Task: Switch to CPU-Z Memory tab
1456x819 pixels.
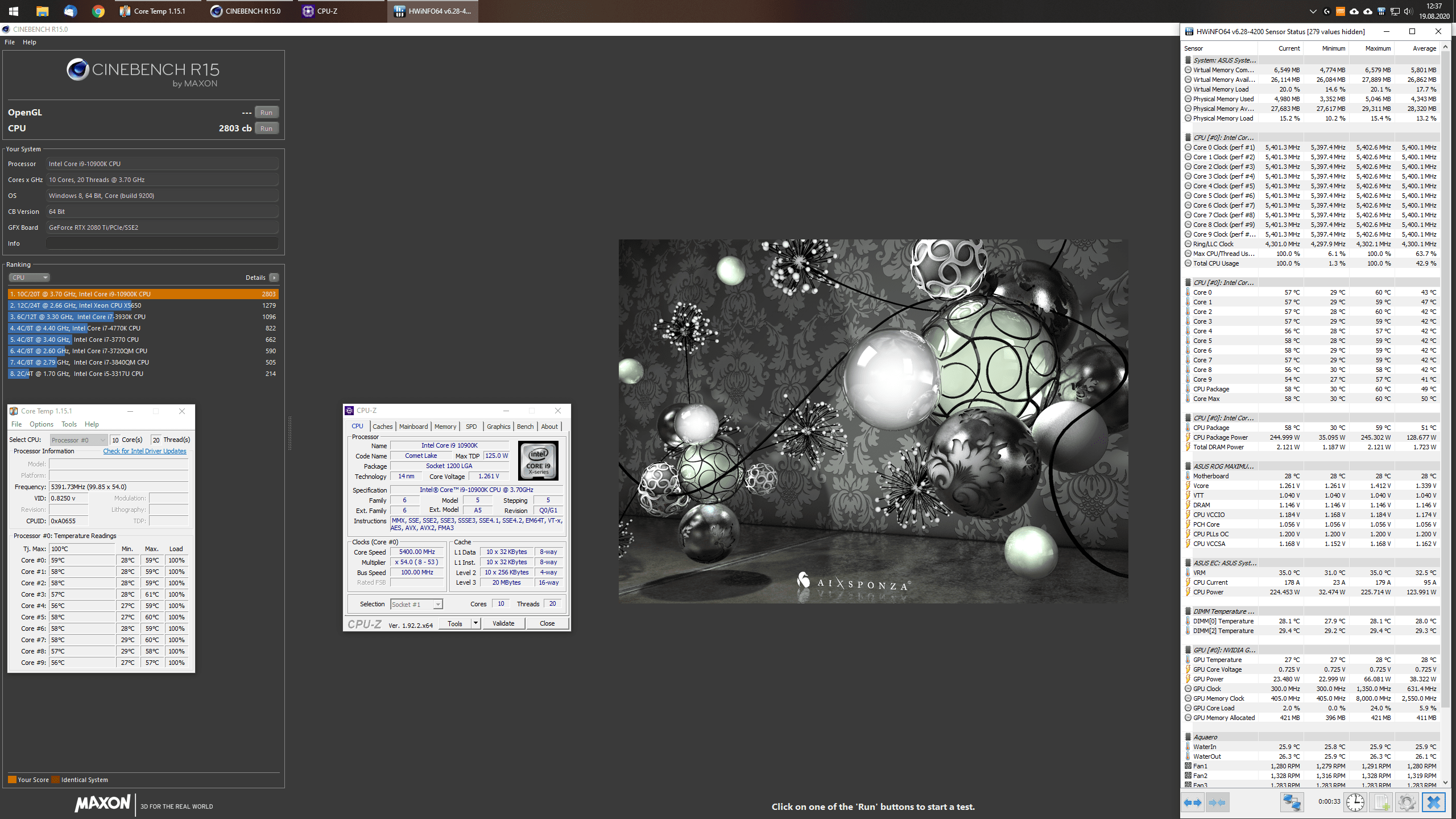Action: point(445,427)
